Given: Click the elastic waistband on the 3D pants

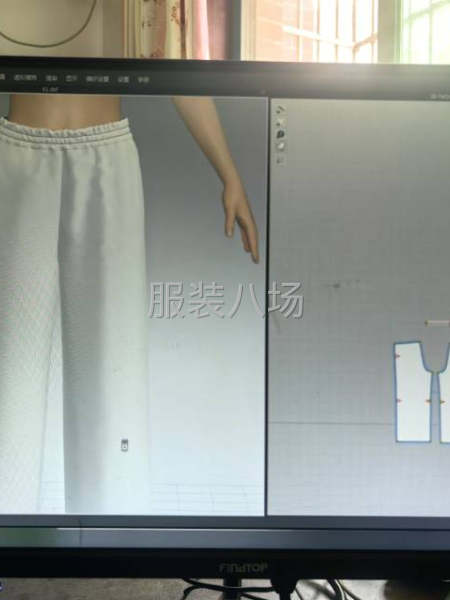Looking at the screenshot, I should (65, 135).
